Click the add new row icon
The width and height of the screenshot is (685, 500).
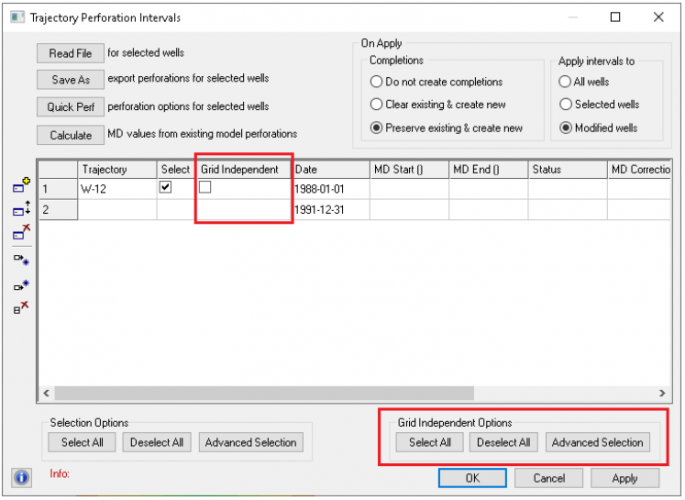pyautogui.click(x=19, y=187)
